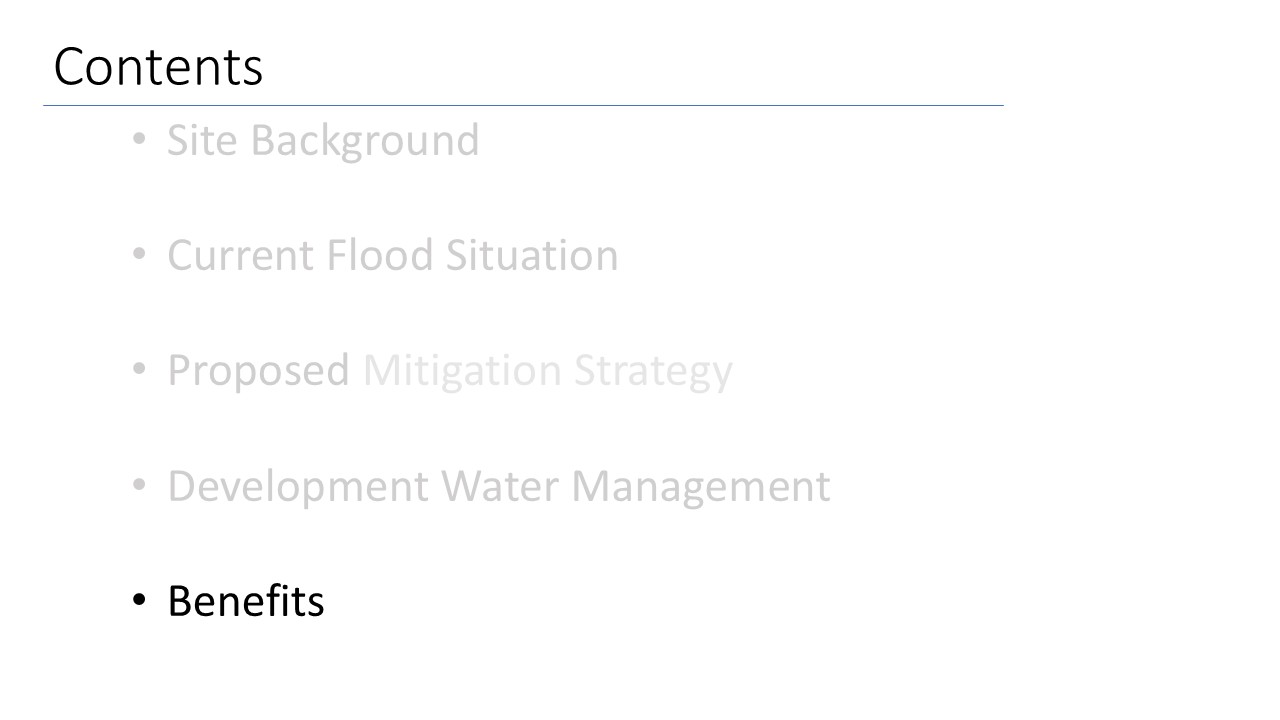This screenshot has width=1280, height=720.
Task: Click the faded word Strategy
Action: (x=653, y=371)
